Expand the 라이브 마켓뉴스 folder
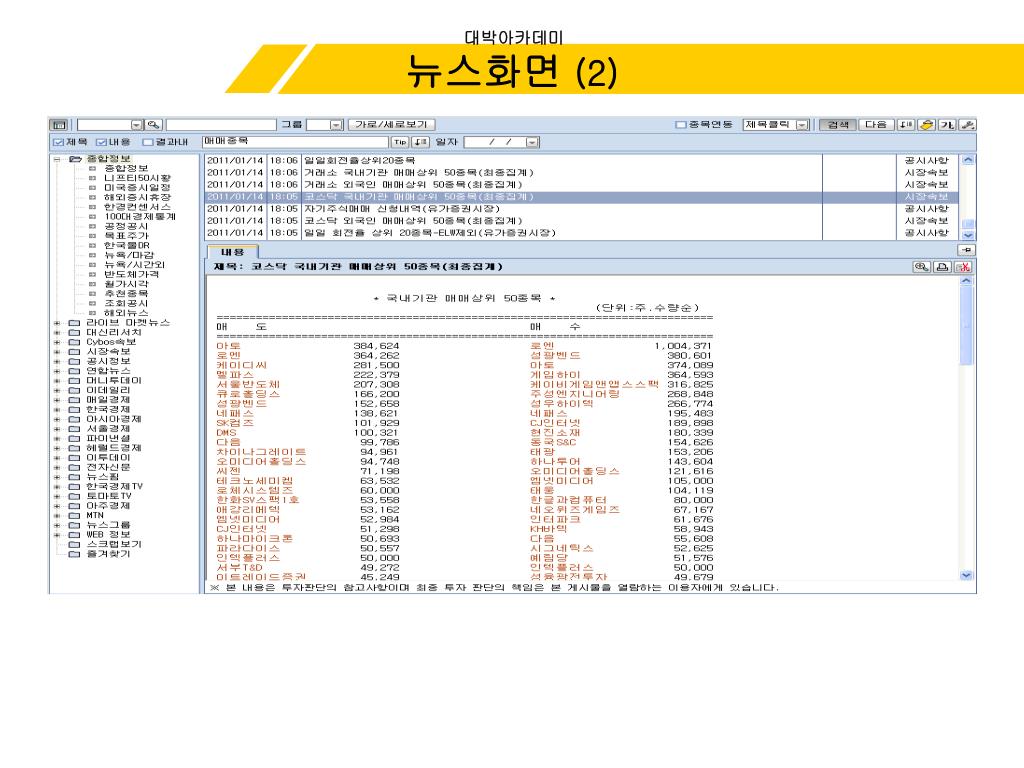The width and height of the screenshot is (1024, 768). tap(57, 323)
